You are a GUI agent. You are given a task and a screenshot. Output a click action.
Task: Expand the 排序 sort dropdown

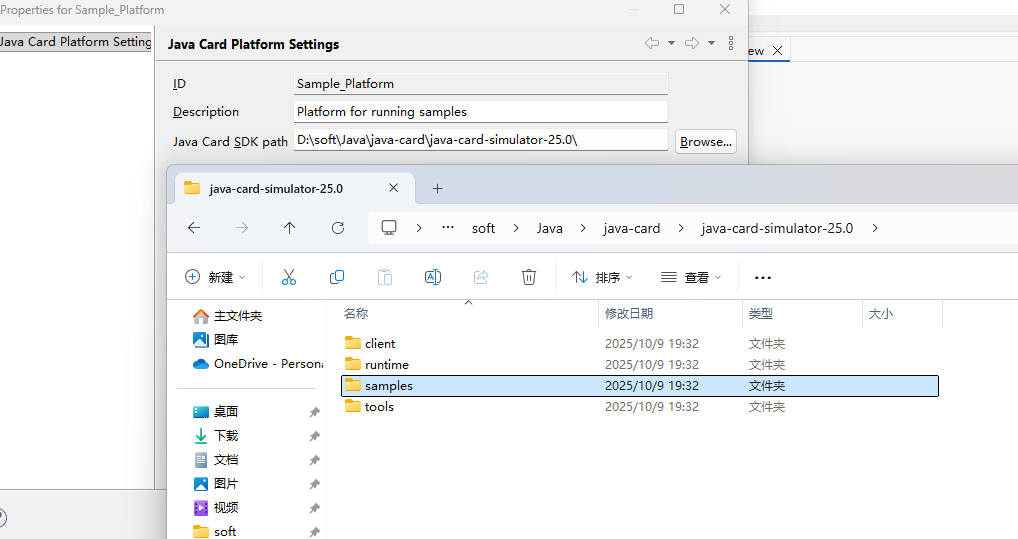point(602,277)
